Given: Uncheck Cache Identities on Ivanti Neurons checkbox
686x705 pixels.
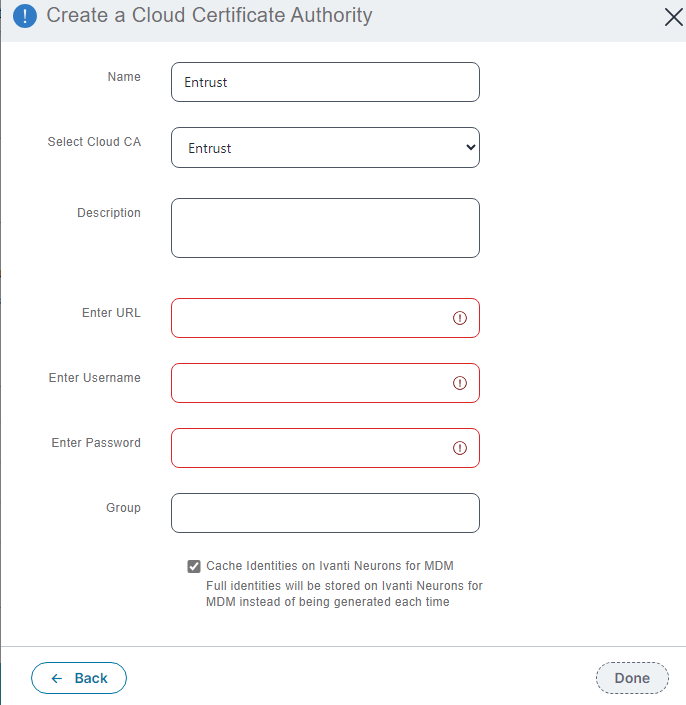Looking at the screenshot, I should pos(194,566).
